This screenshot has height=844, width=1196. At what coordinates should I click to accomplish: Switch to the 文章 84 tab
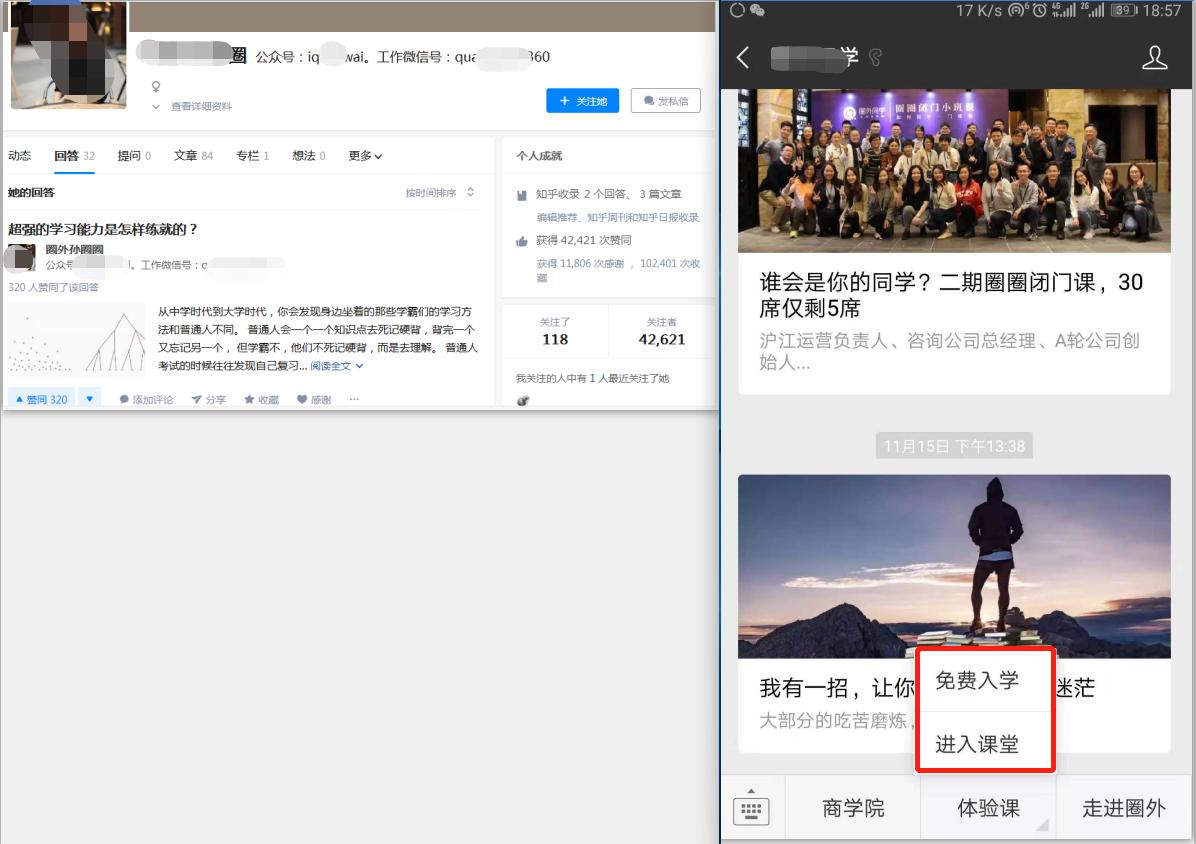[192, 155]
